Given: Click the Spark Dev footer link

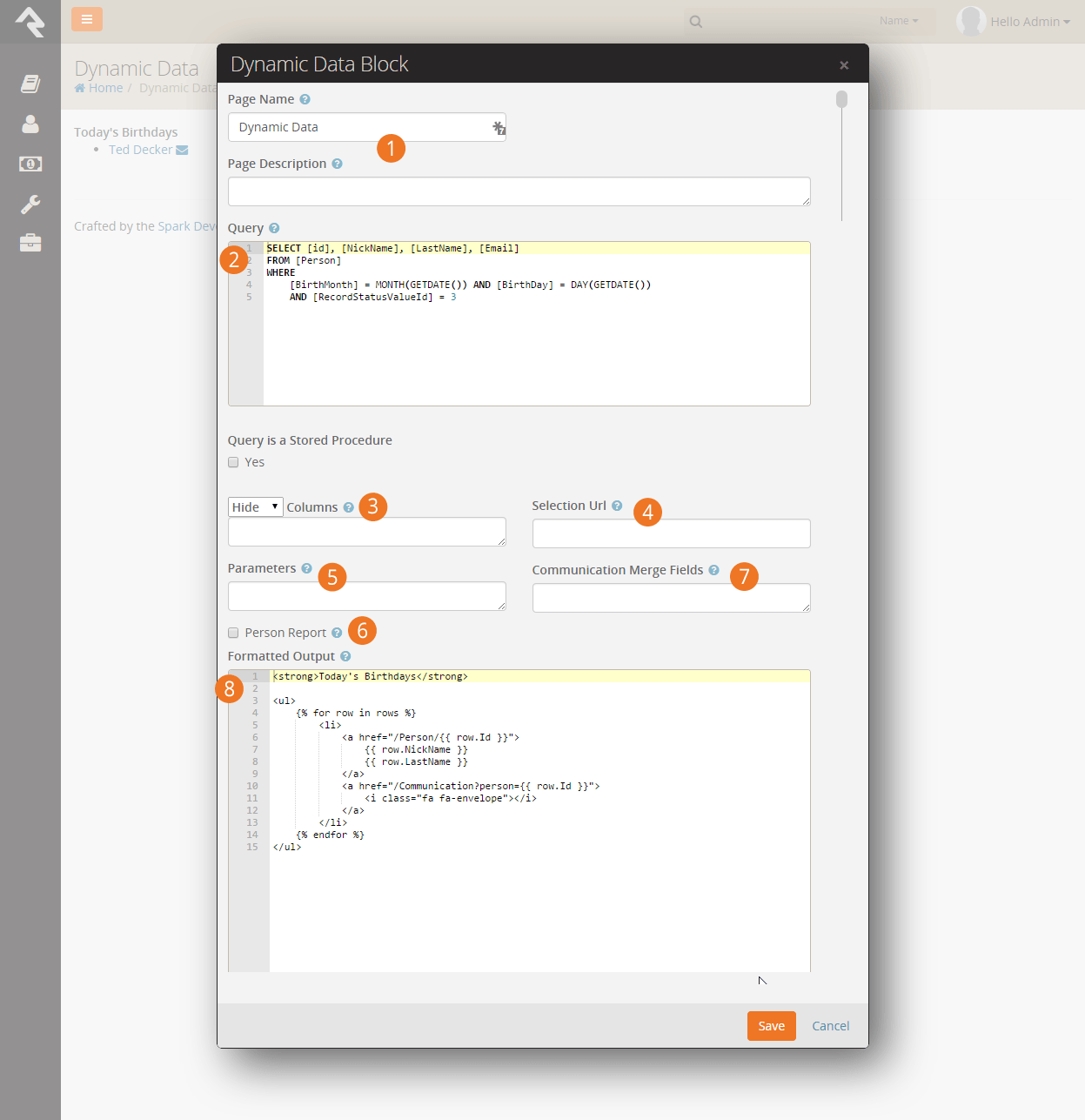Looking at the screenshot, I should point(187,226).
